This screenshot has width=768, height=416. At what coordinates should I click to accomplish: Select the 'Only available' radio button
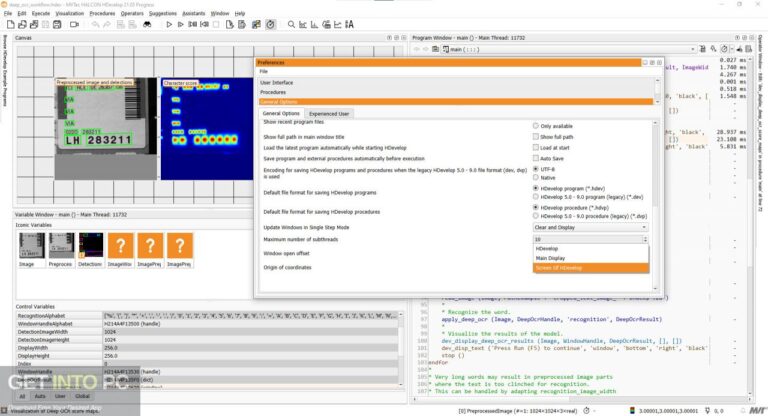535,126
